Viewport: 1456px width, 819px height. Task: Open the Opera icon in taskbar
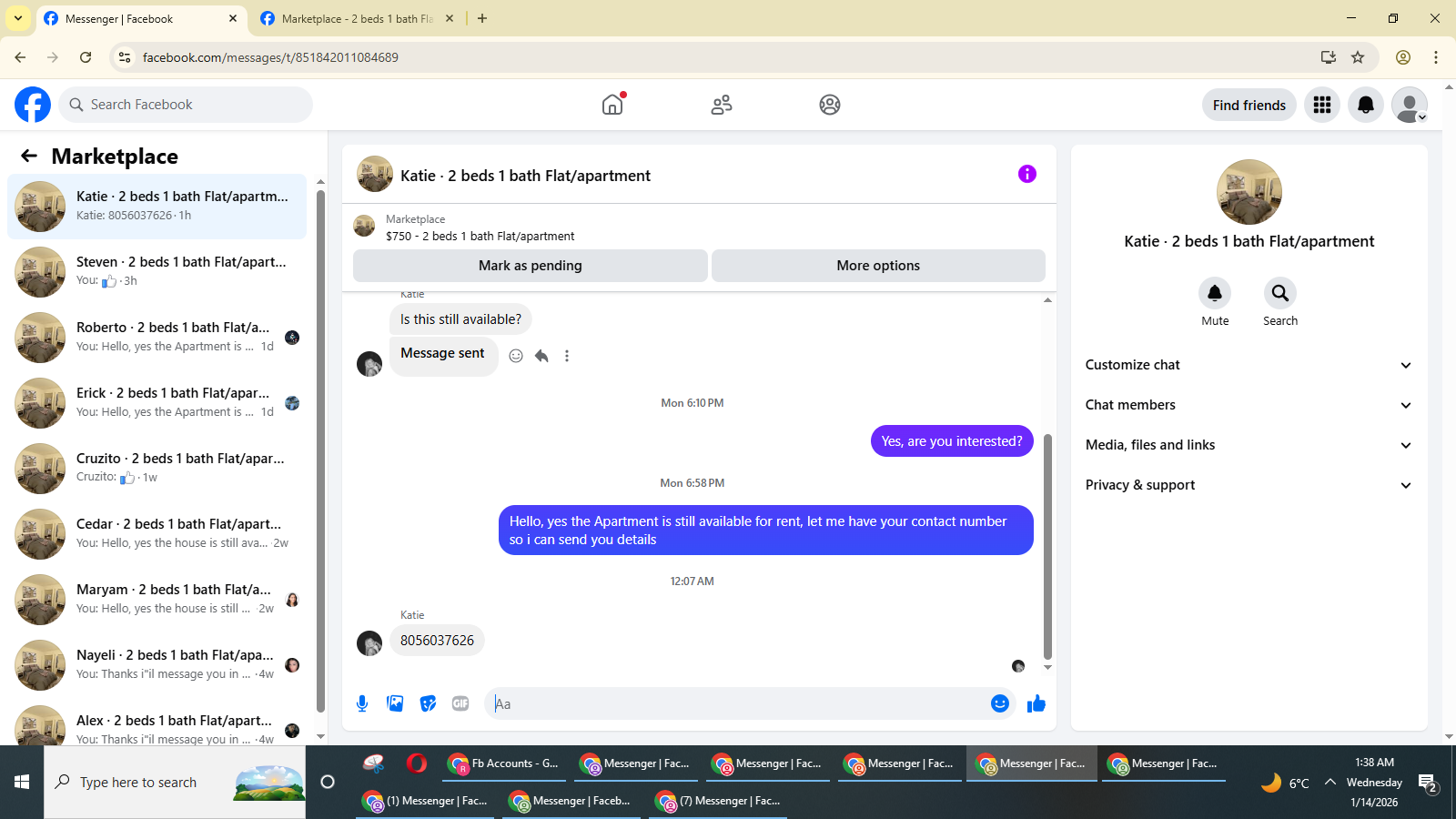tap(417, 763)
